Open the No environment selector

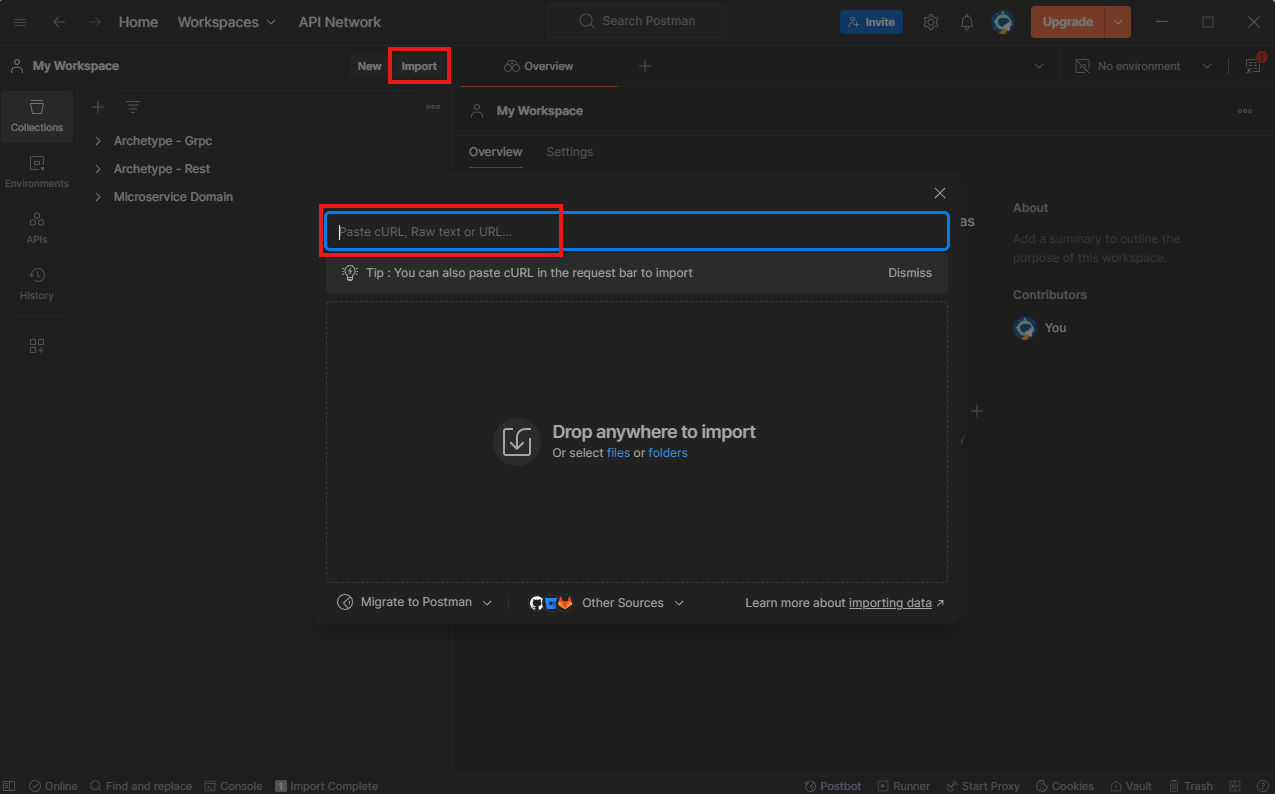tap(1143, 66)
